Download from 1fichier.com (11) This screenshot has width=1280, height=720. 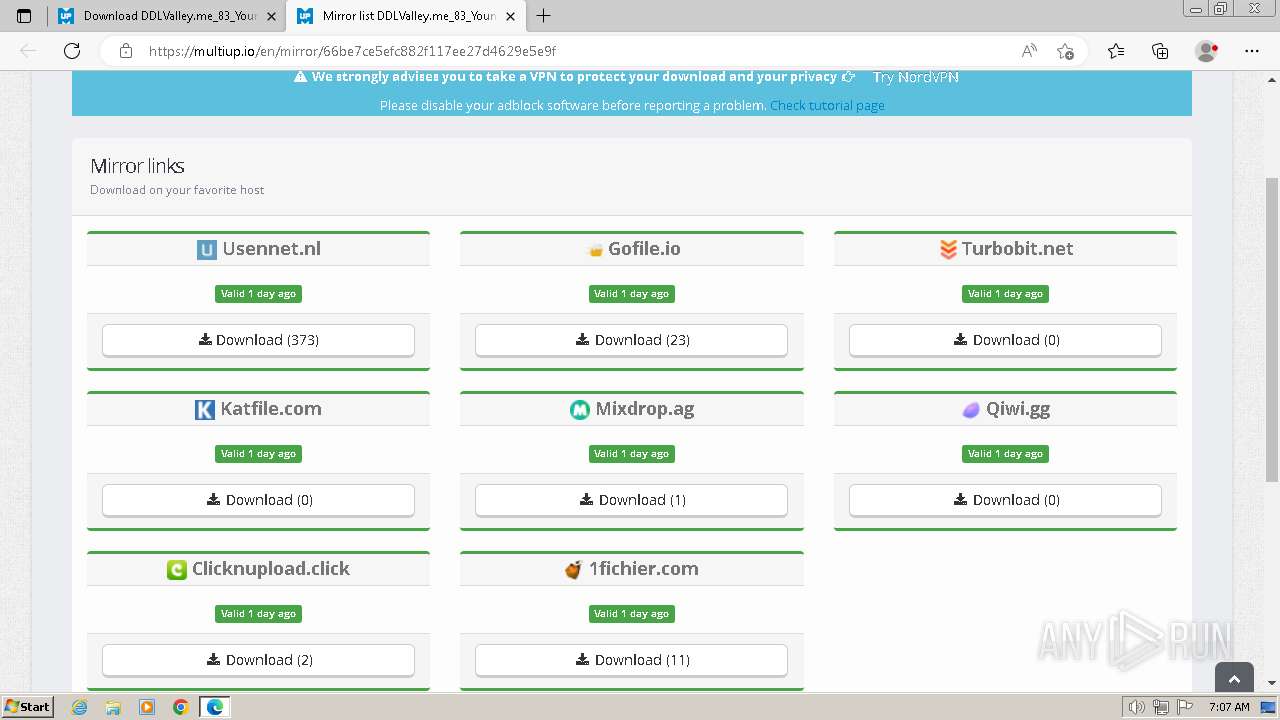(631, 660)
